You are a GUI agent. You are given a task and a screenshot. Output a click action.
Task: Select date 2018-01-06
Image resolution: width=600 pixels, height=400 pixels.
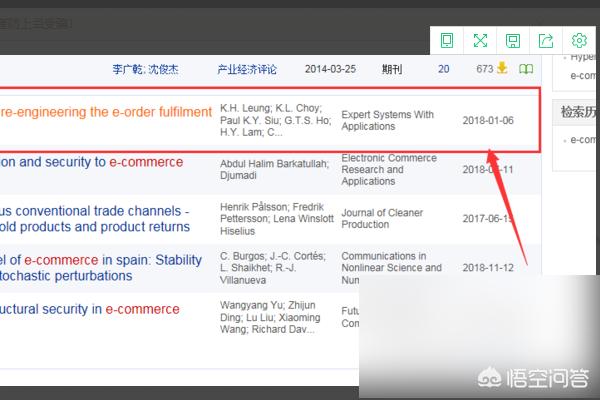click(x=488, y=121)
